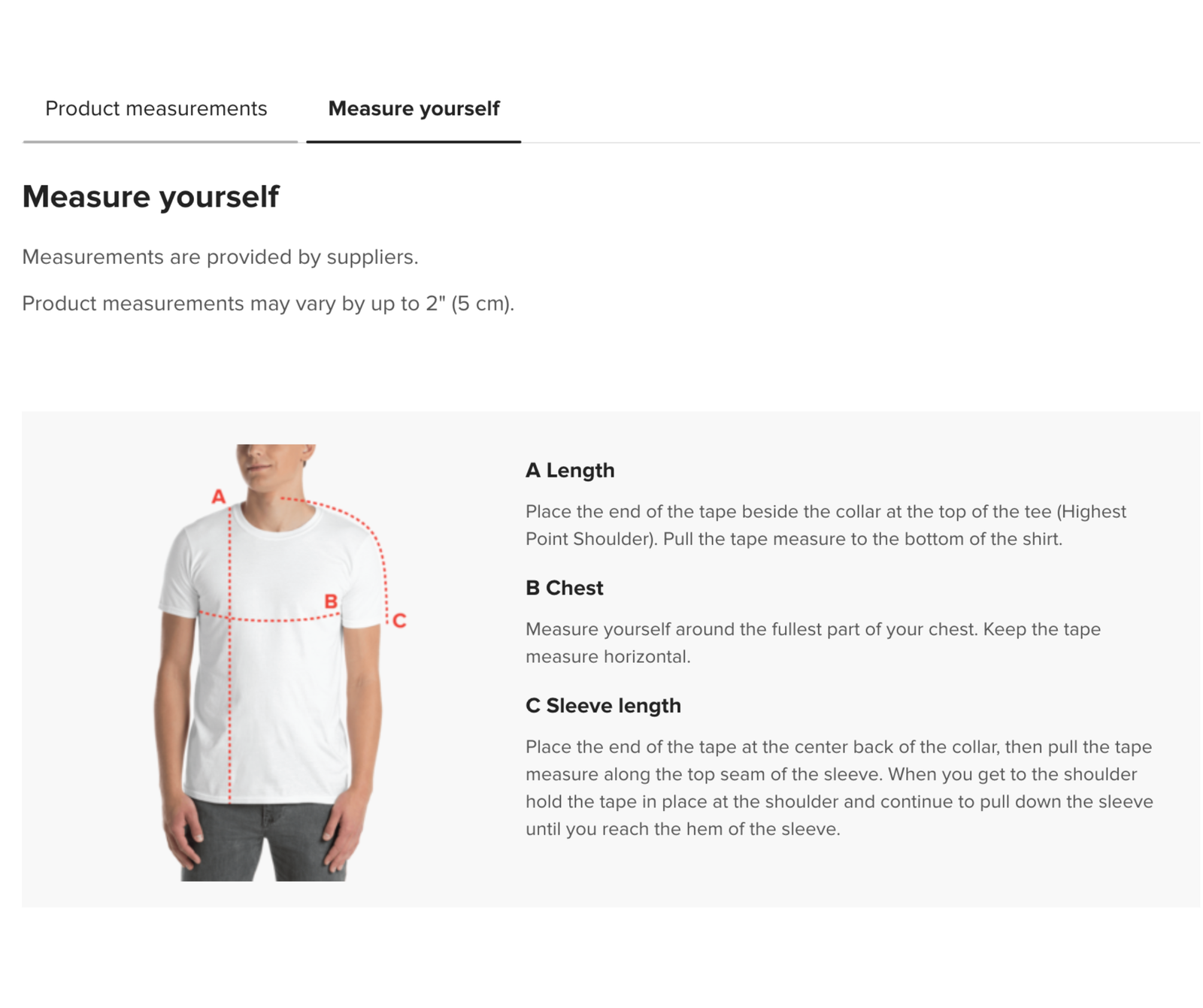
Task: Click the C Sleeve length heading
Action: coord(603,706)
